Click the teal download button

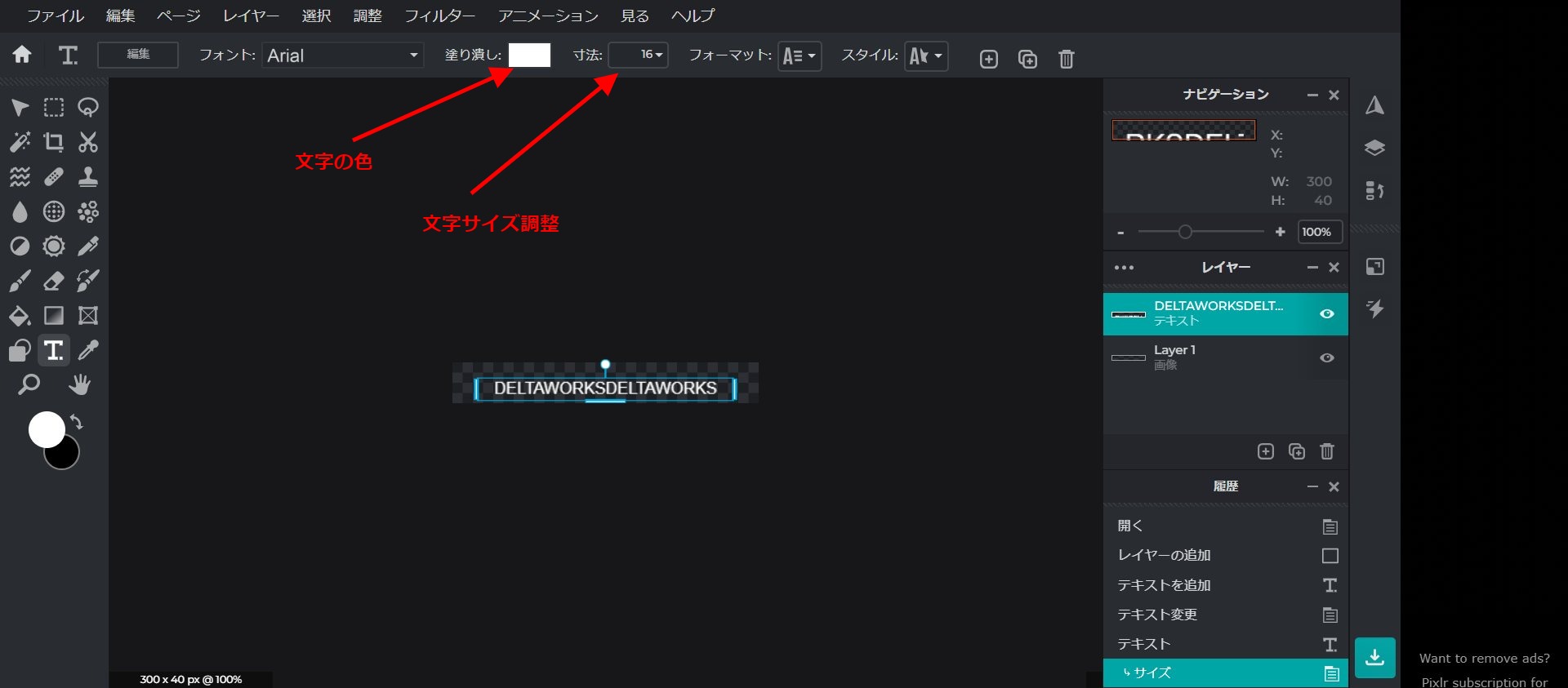[1374, 657]
